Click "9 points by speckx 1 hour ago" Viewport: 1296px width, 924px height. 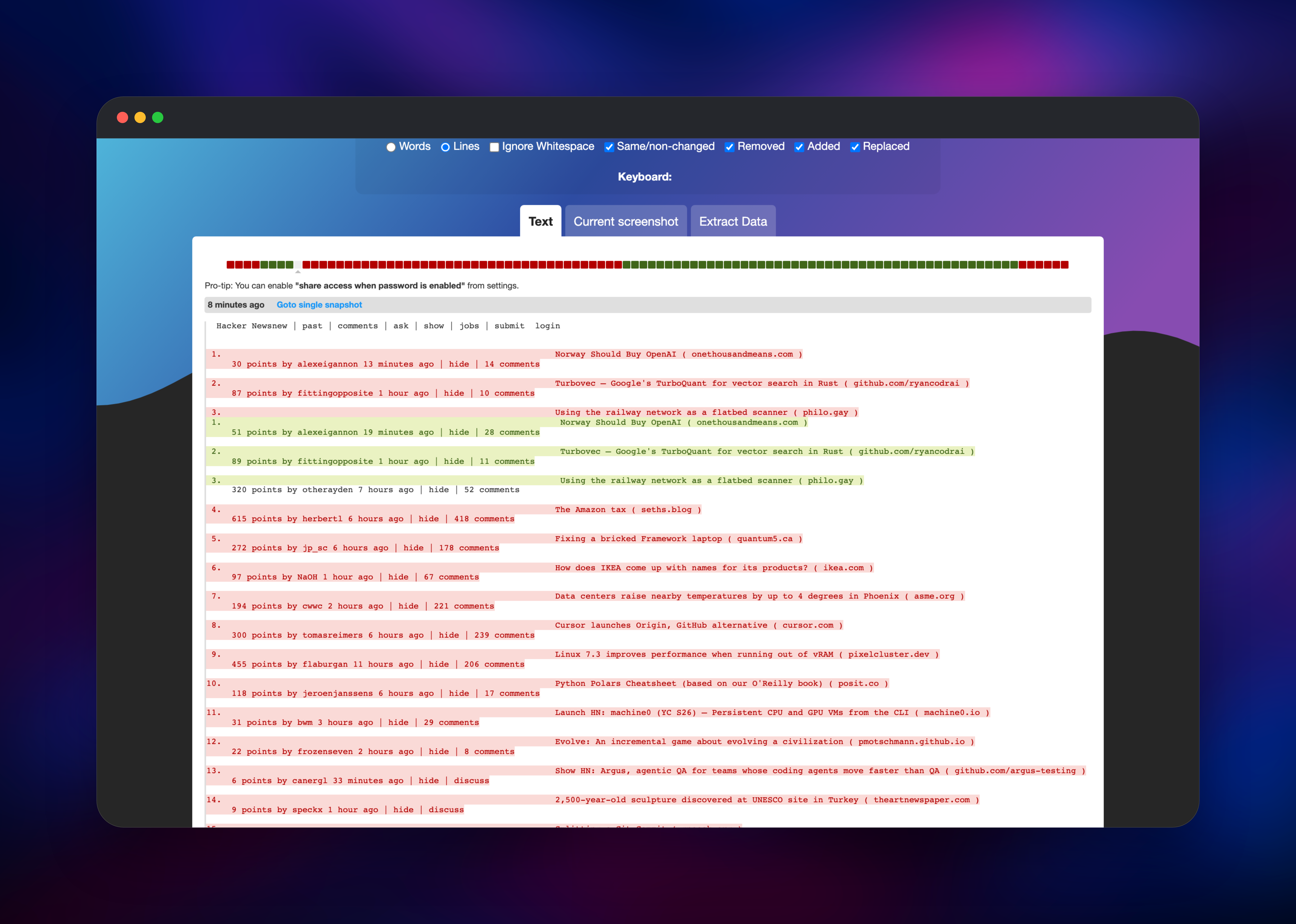click(x=305, y=810)
